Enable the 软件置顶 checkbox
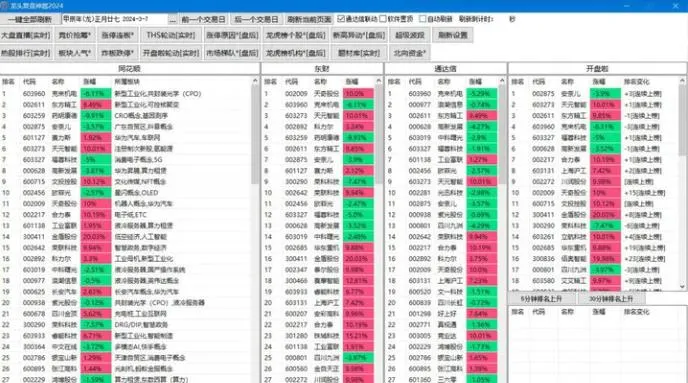 click(x=383, y=19)
